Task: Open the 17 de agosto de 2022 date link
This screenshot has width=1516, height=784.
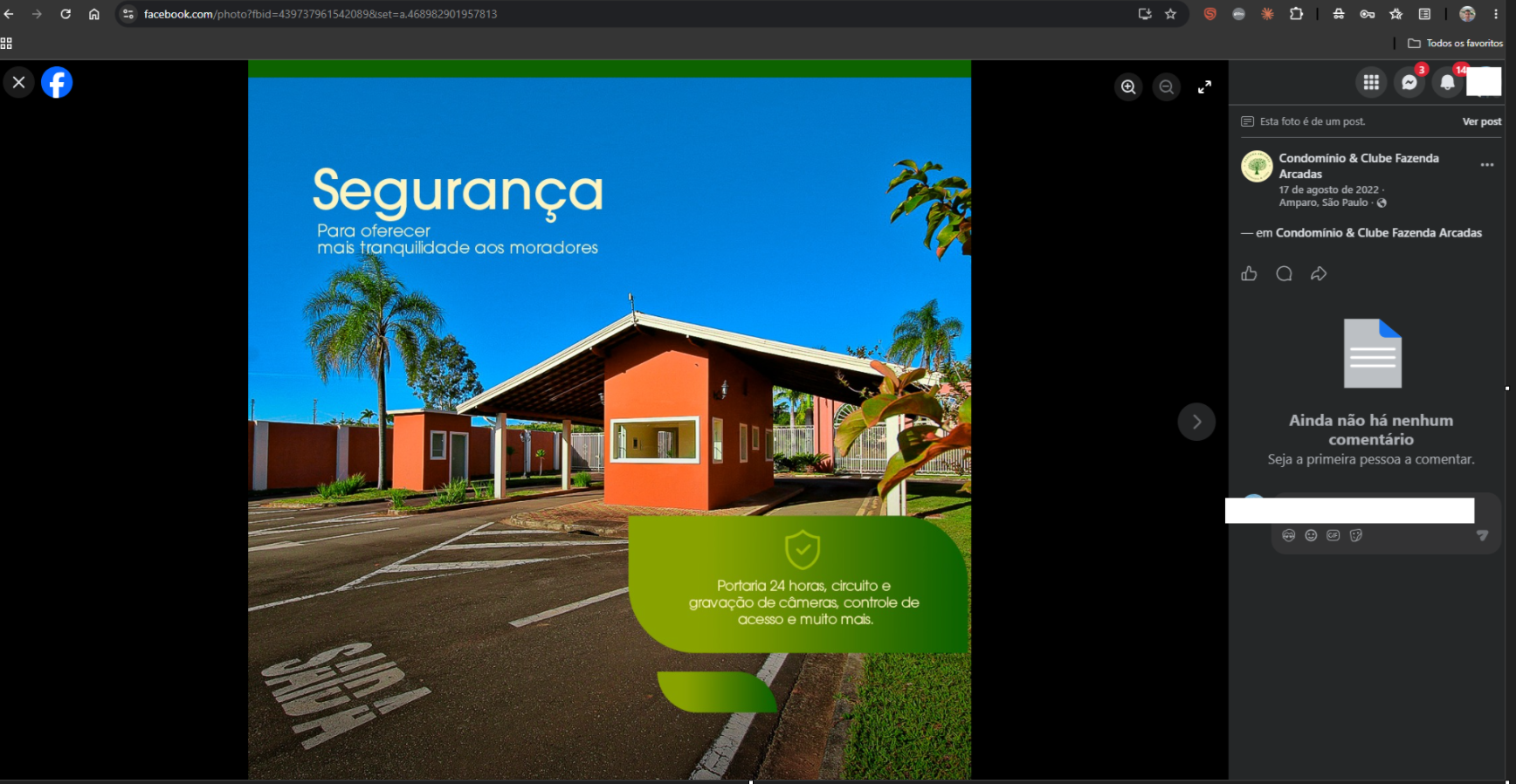Action: click(1328, 189)
